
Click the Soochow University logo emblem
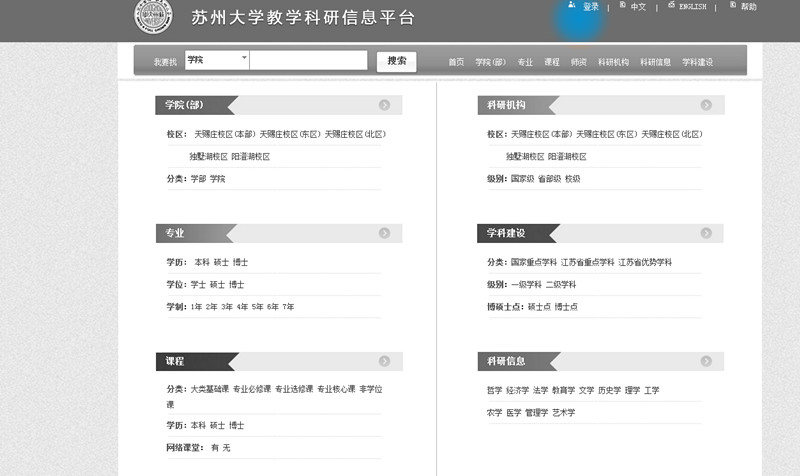tap(153, 16)
